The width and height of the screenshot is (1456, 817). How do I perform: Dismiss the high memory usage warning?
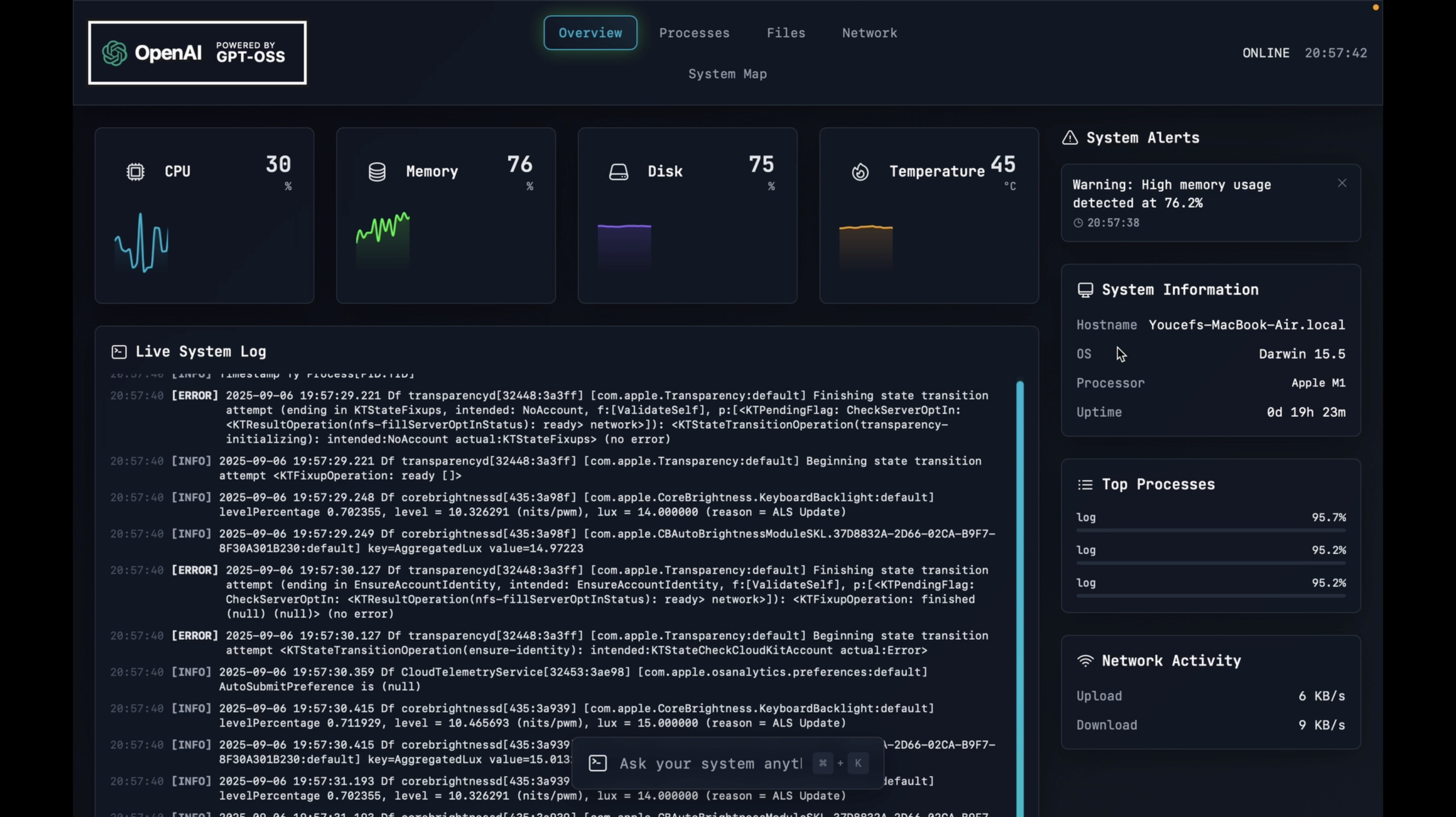point(1342,183)
